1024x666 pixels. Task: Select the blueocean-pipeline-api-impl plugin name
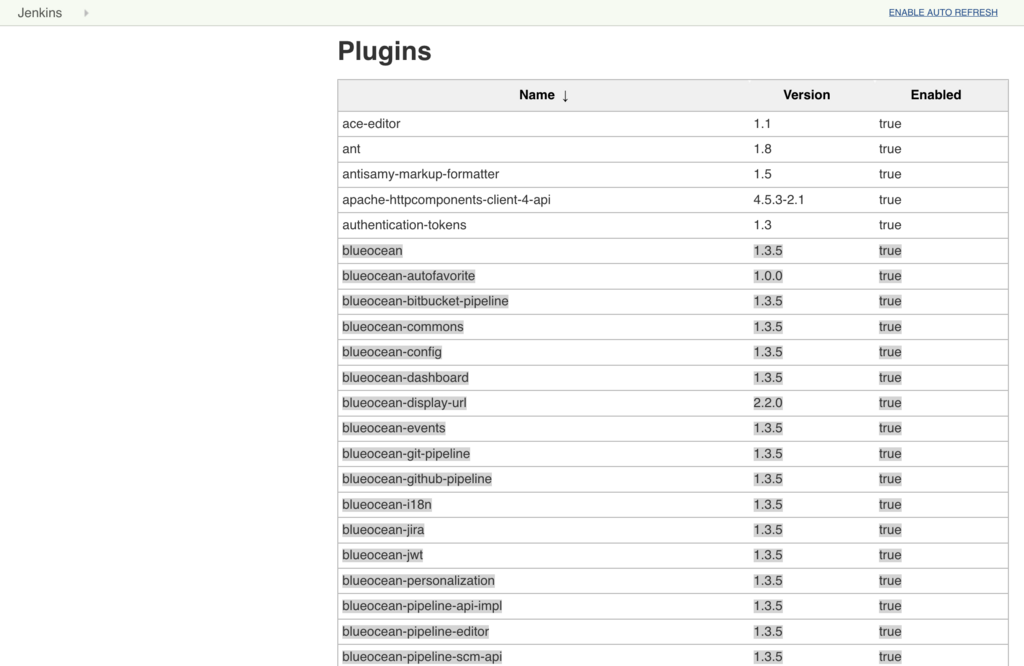point(422,606)
